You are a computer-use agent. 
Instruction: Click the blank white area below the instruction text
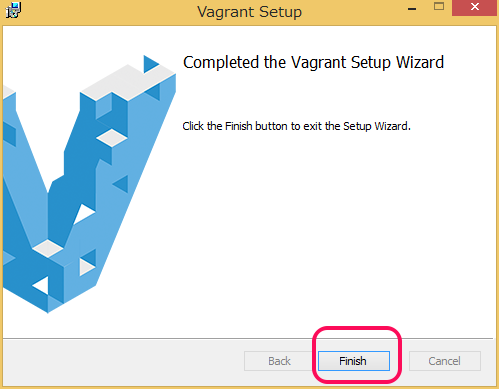pyautogui.click(x=333, y=233)
